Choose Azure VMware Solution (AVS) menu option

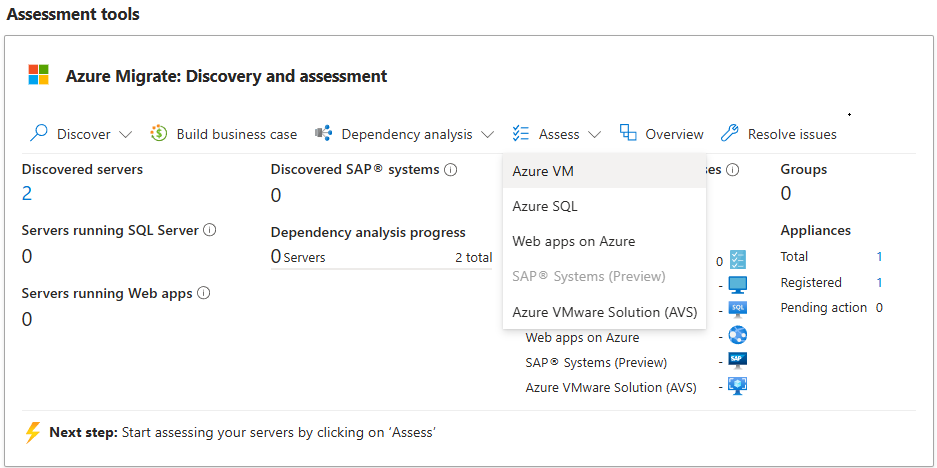(x=604, y=312)
